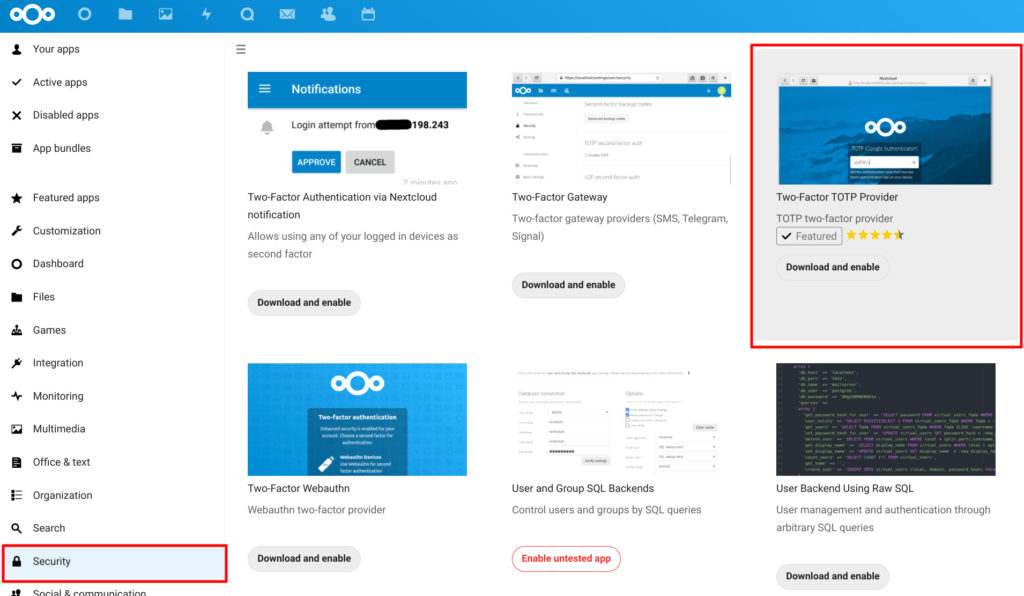Download and enable User Backend Using Raw SQL
1024x596 pixels.
tap(833, 576)
